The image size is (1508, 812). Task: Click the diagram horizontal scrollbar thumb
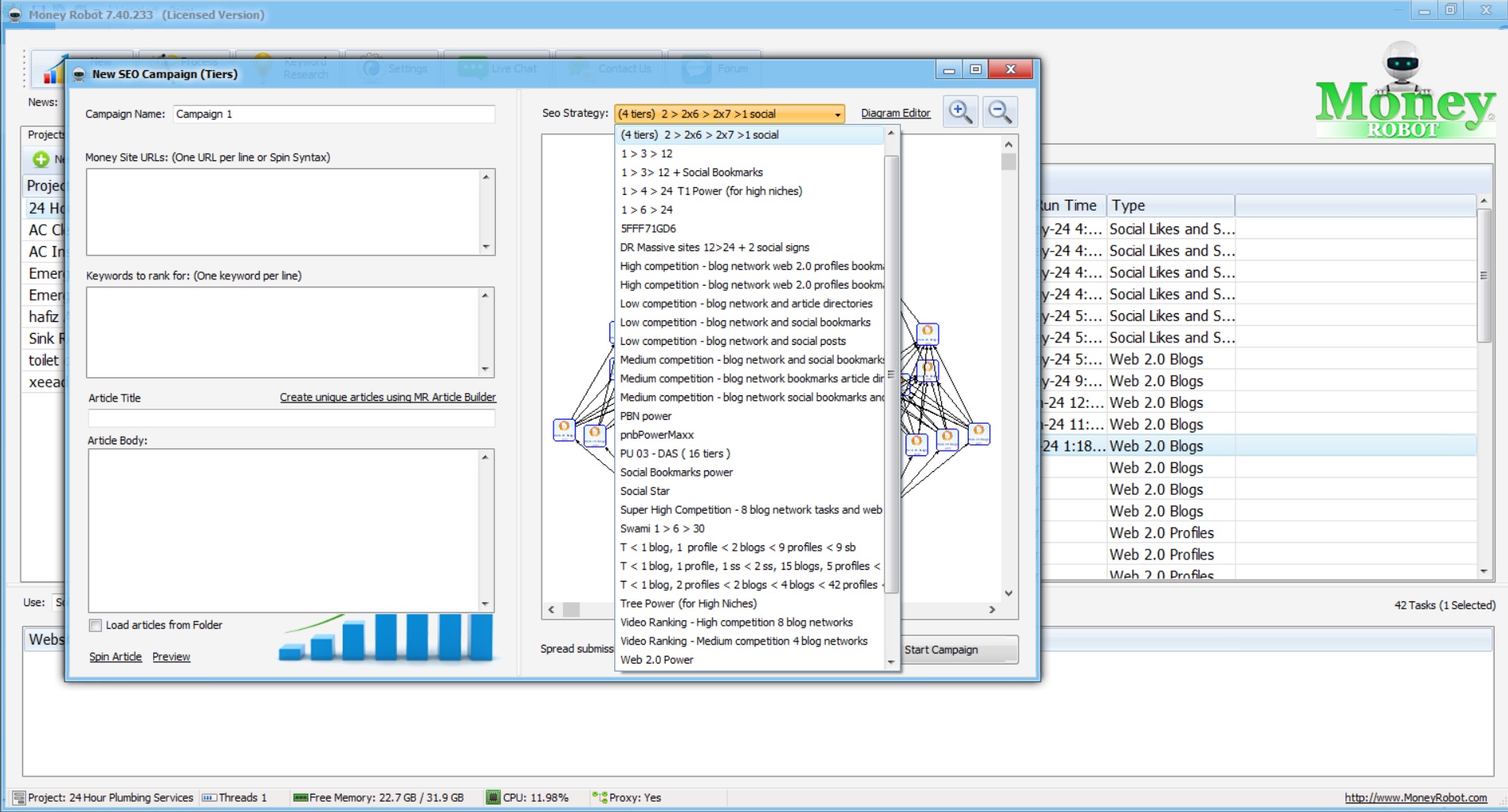tap(572, 609)
